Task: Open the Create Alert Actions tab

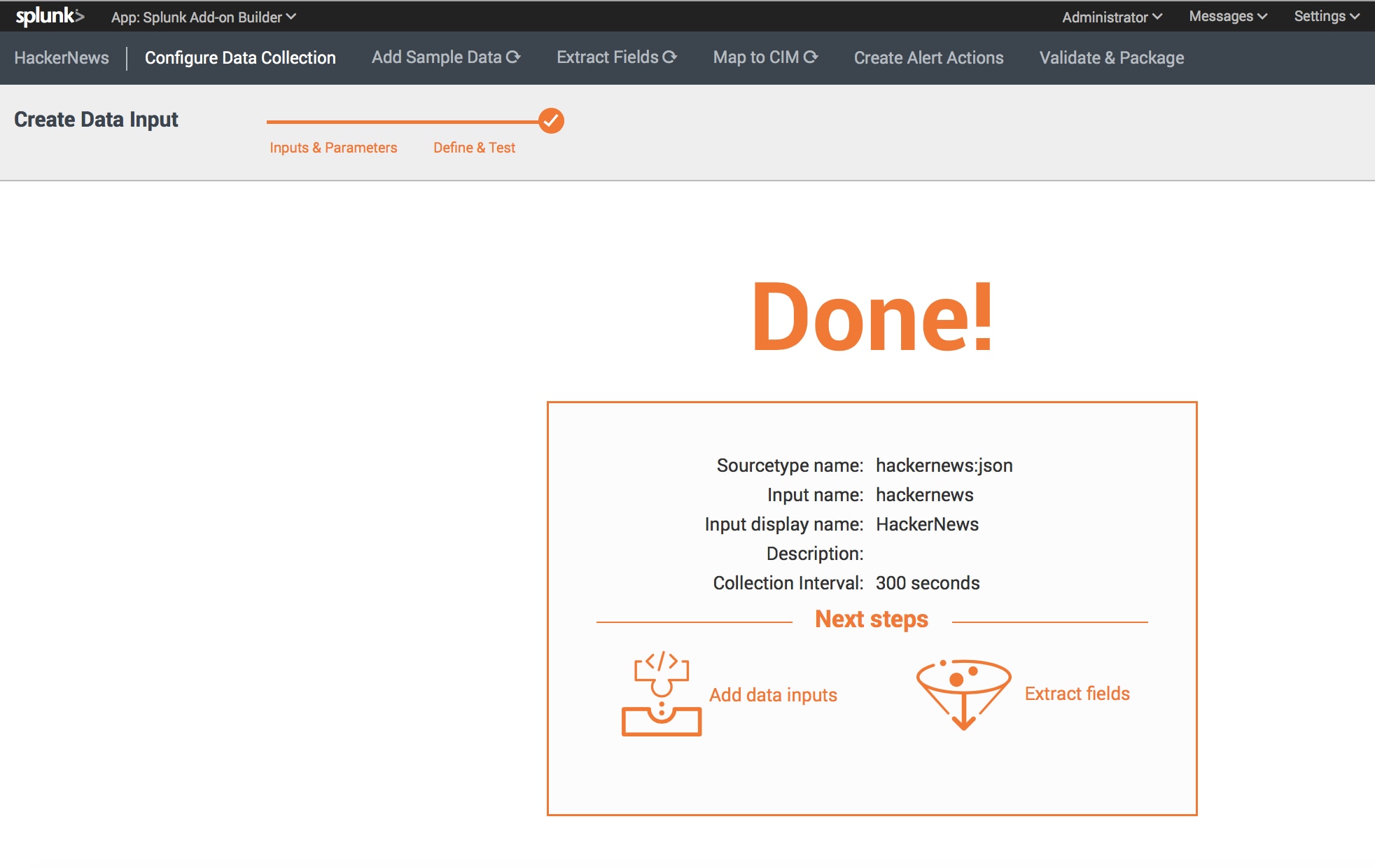Action: (x=928, y=58)
